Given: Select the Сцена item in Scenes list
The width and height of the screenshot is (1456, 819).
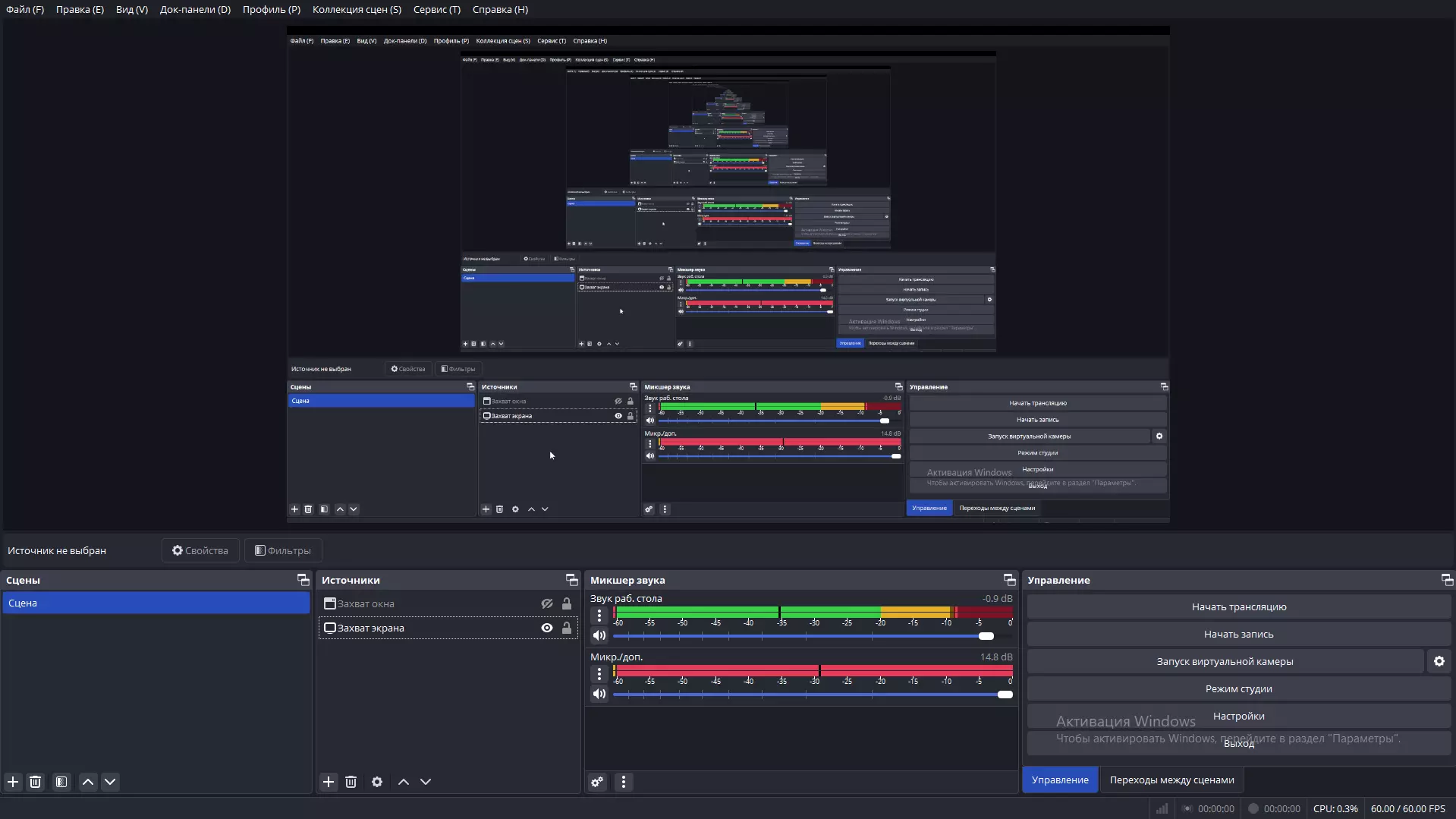Looking at the screenshot, I should 156,603.
